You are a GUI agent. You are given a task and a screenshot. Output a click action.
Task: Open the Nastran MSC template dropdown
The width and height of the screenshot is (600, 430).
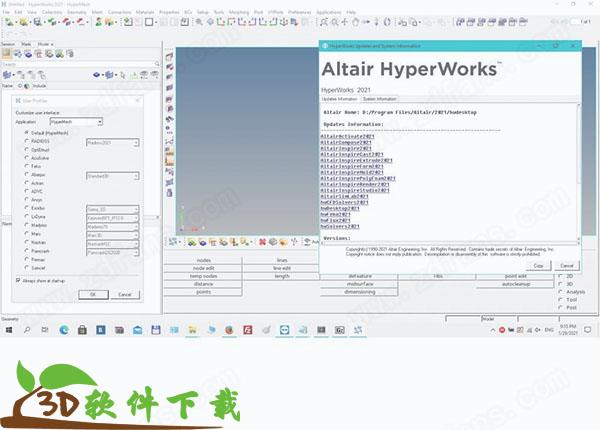click(x=112, y=244)
